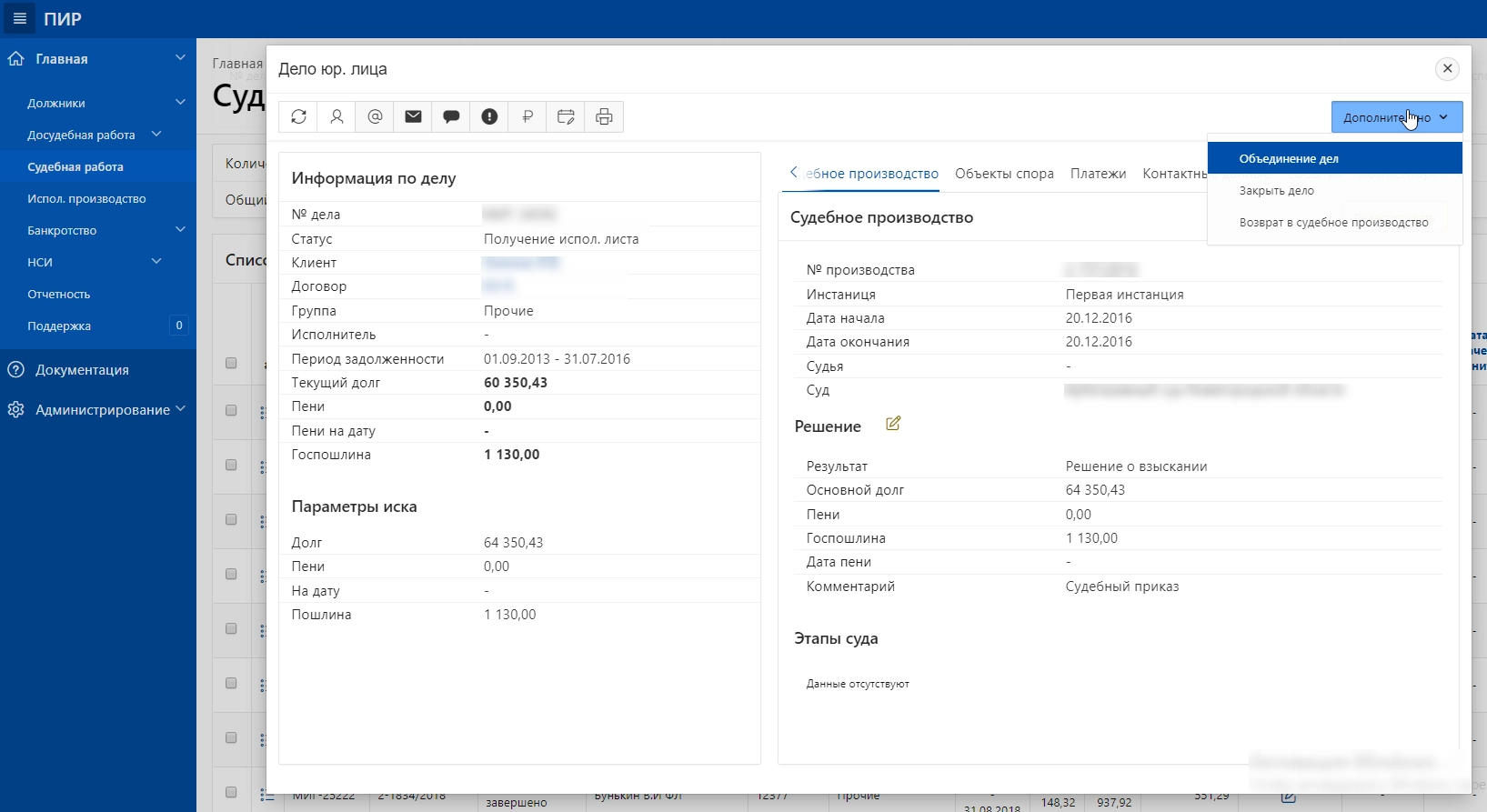Open the Дополнительно dropdown button
Screen dimensions: 1487x812
1397,117
